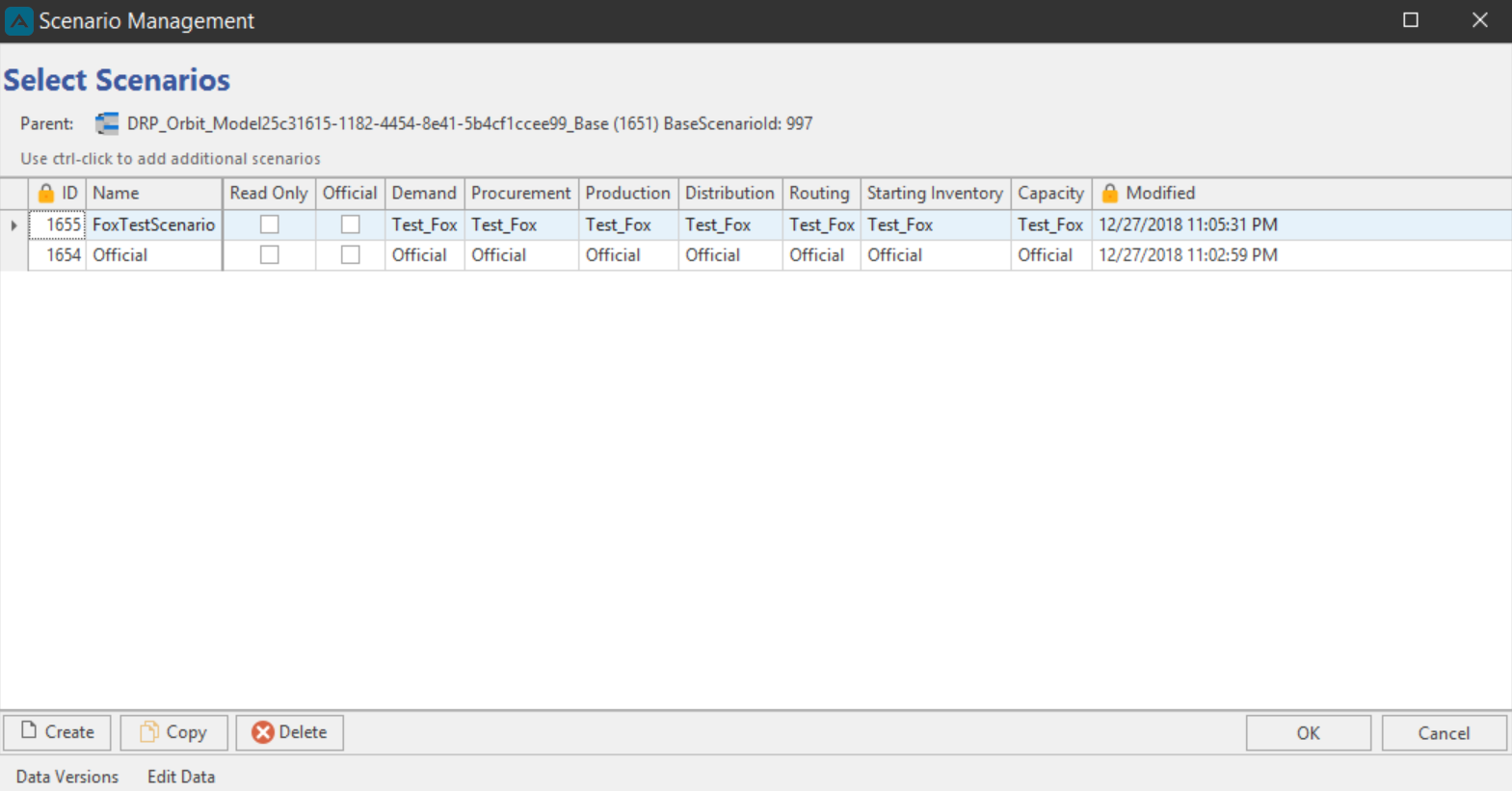Maximize the Scenario Management window
Image resolution: width=1512 pixels, height=791 pixels.
coord(1411,20)
